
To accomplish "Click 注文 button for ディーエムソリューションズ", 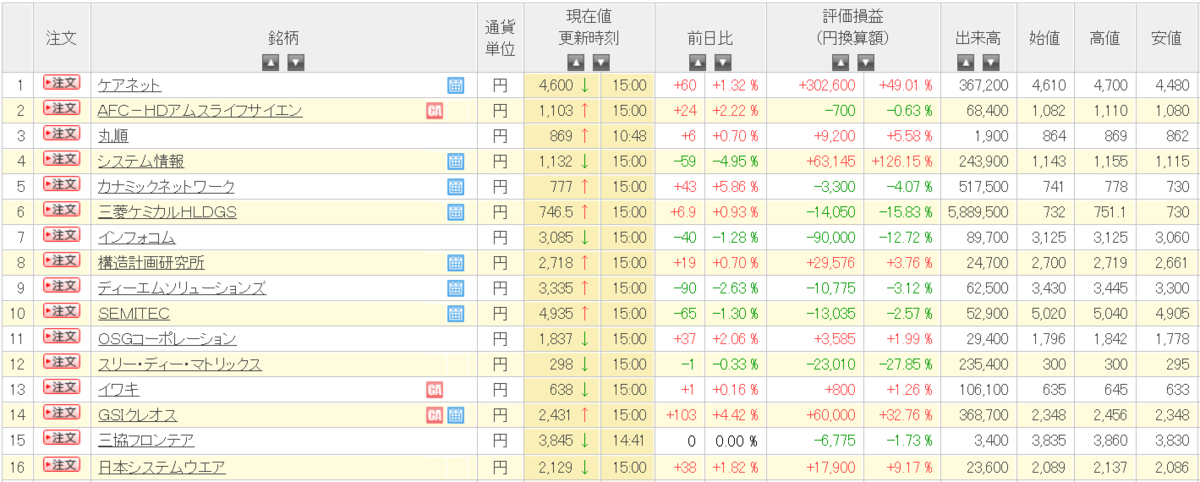I will [61, 287].
